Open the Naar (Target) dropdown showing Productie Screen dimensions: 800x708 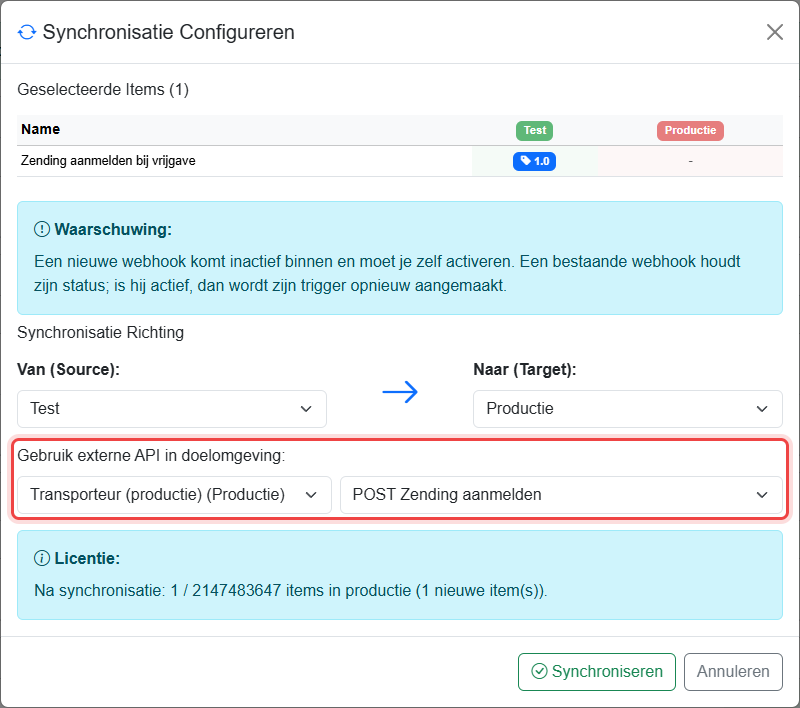(x=628, y=409)
